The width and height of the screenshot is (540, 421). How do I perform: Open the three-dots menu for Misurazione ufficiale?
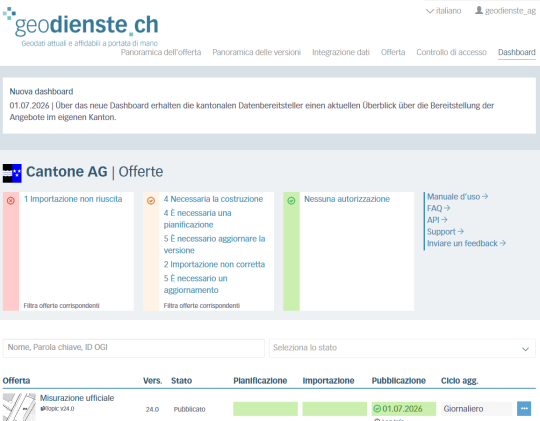click(524, 409)
